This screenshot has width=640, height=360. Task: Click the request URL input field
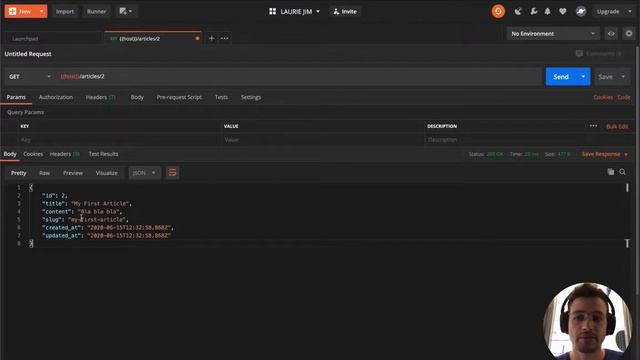point(298,76)
